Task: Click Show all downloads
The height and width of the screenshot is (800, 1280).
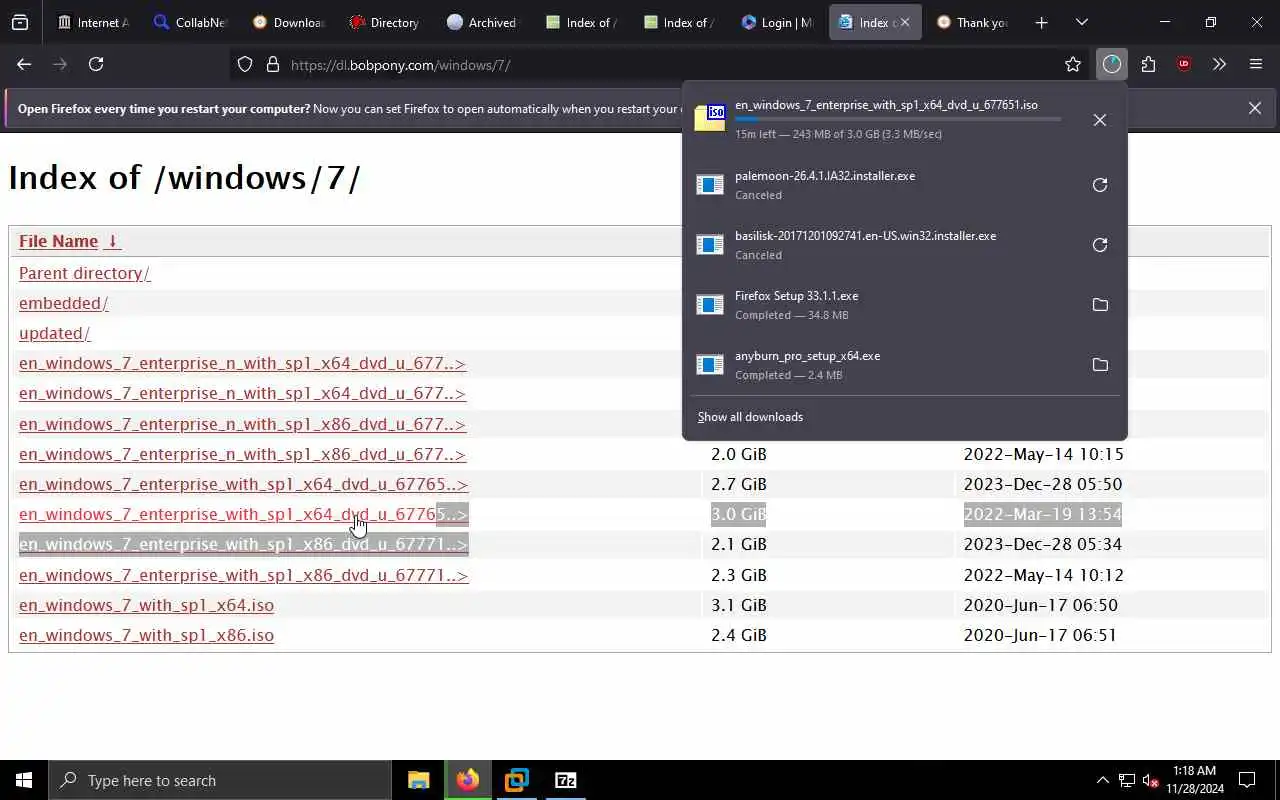Action: click(x=750, y=417)
